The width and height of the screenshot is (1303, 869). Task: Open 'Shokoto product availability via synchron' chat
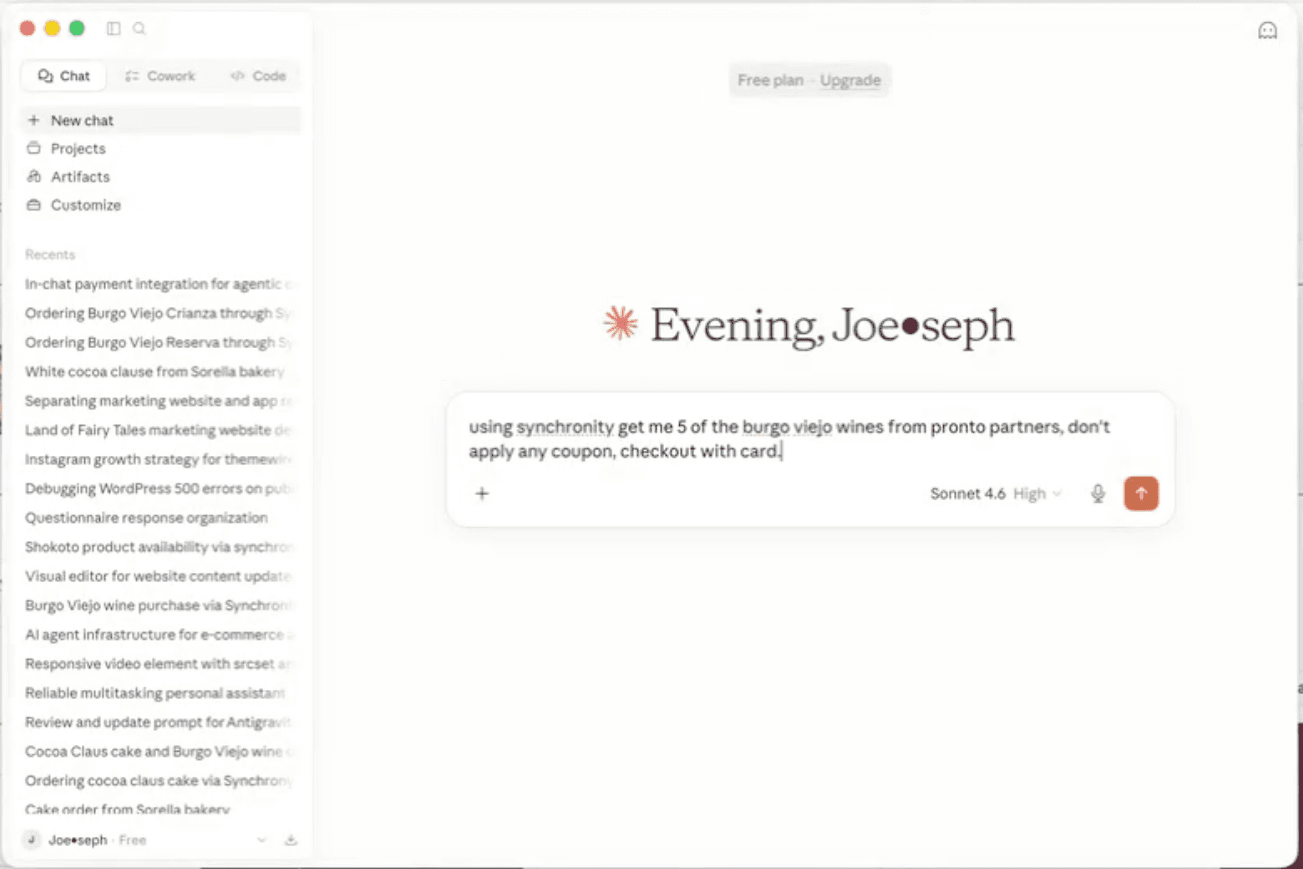tap(160, 547)
